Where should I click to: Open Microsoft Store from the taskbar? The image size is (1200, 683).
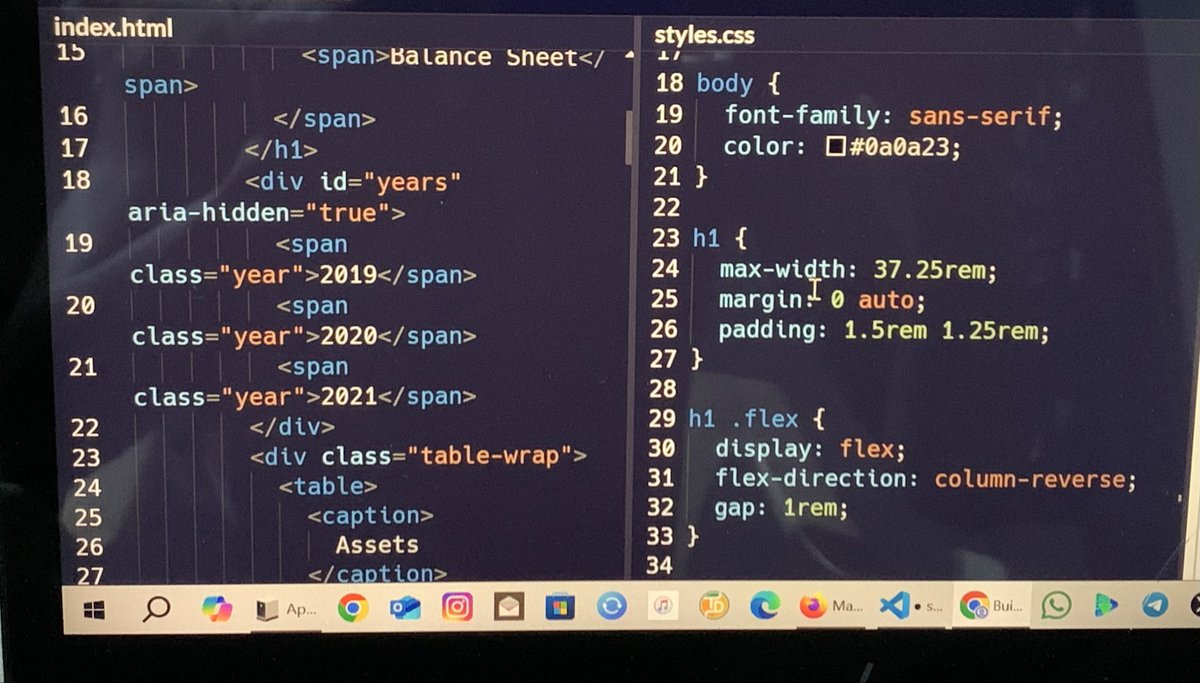pos(560,607)
